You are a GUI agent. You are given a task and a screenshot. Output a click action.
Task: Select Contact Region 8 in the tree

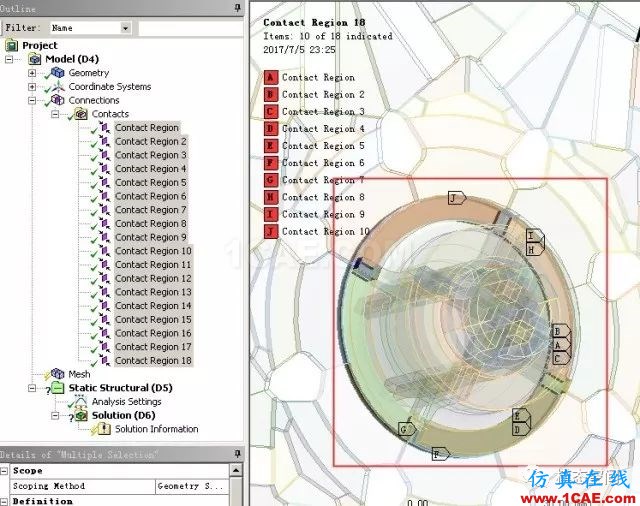(x=151, y=224)
